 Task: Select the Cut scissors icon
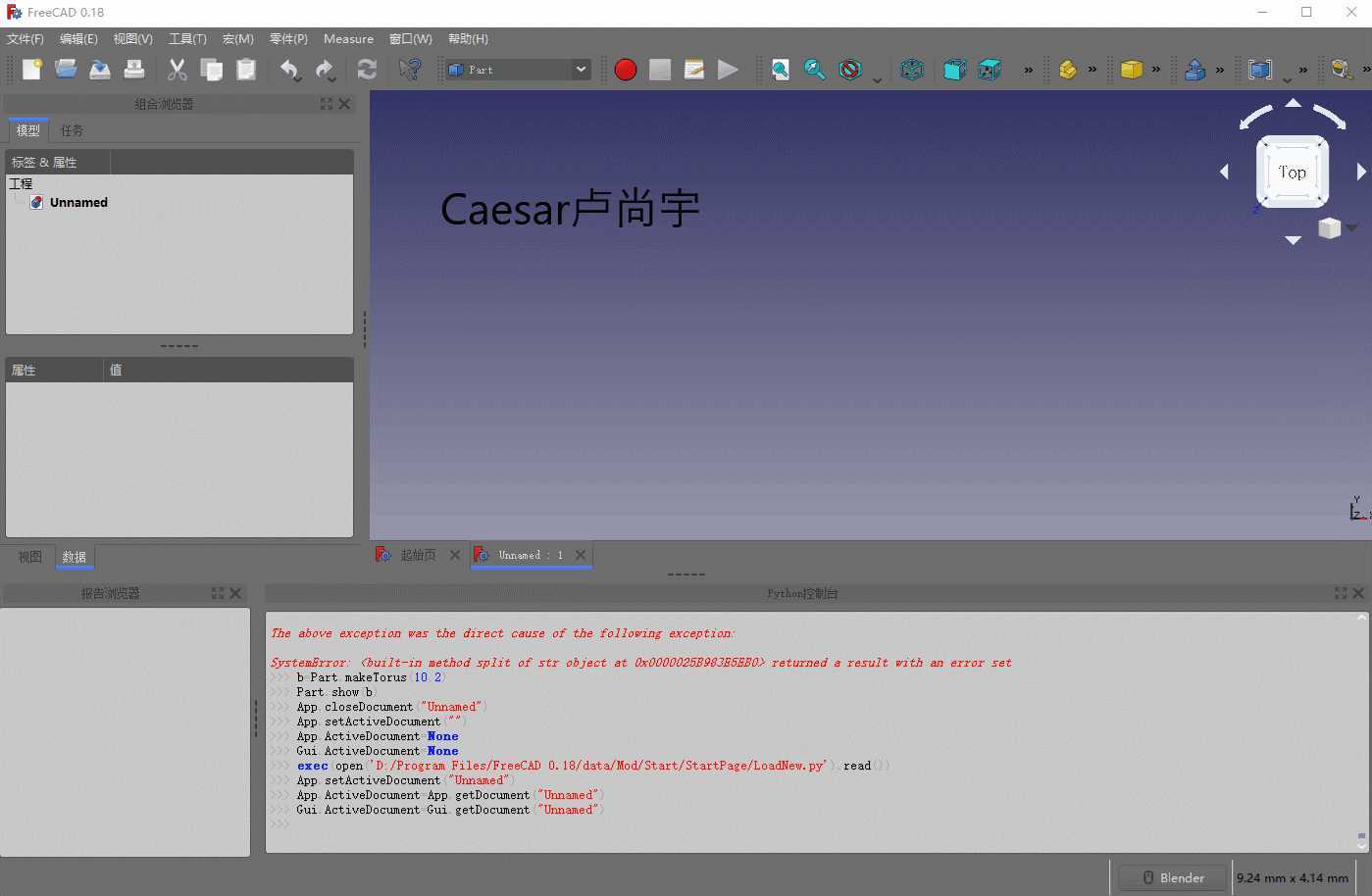point(178,70)
